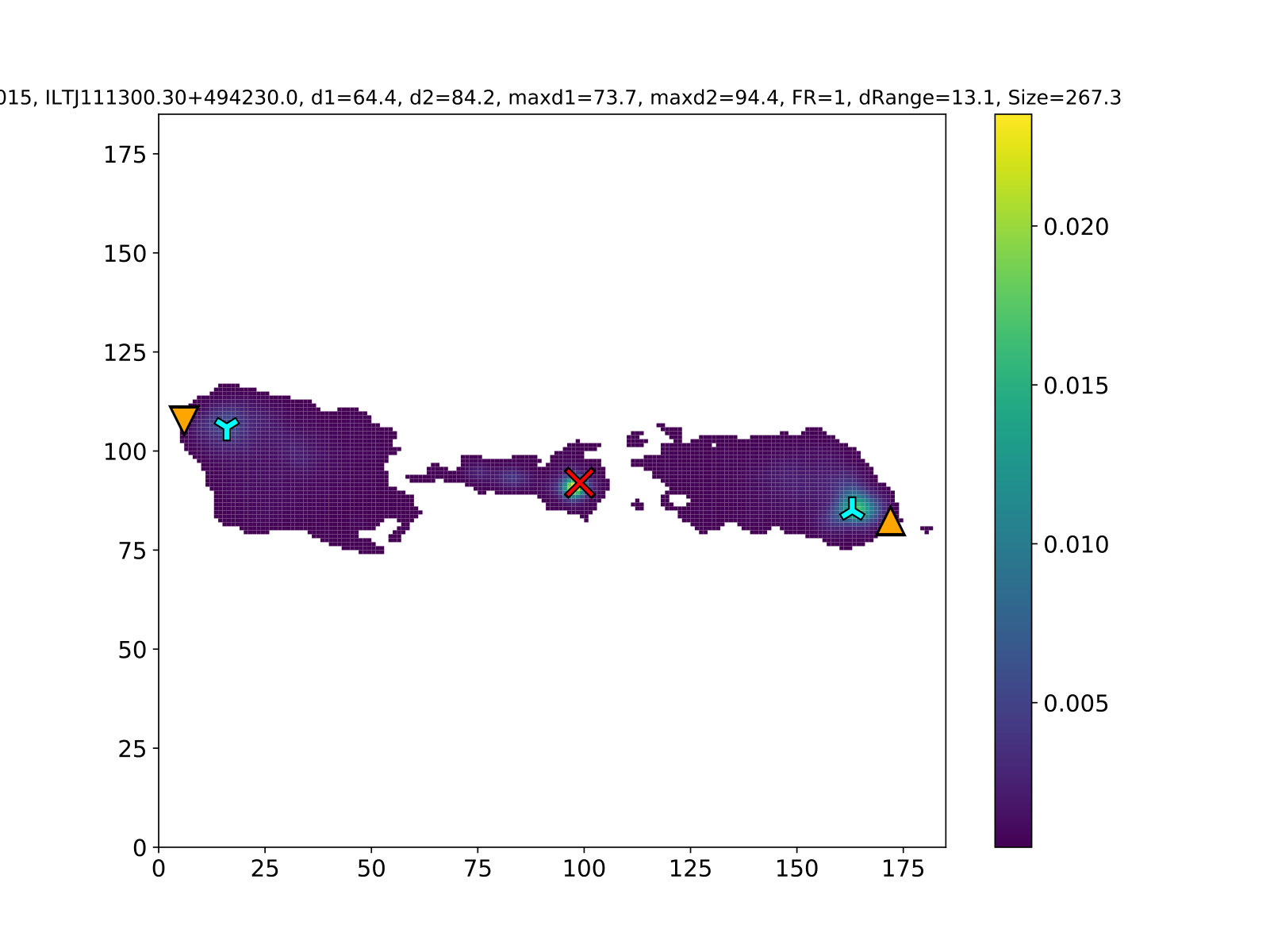The height and width of the screenshot is (952, 1270).
Task: Click the y-axis tick label 50
Action: pyautogui.click(x=132, y=650)
